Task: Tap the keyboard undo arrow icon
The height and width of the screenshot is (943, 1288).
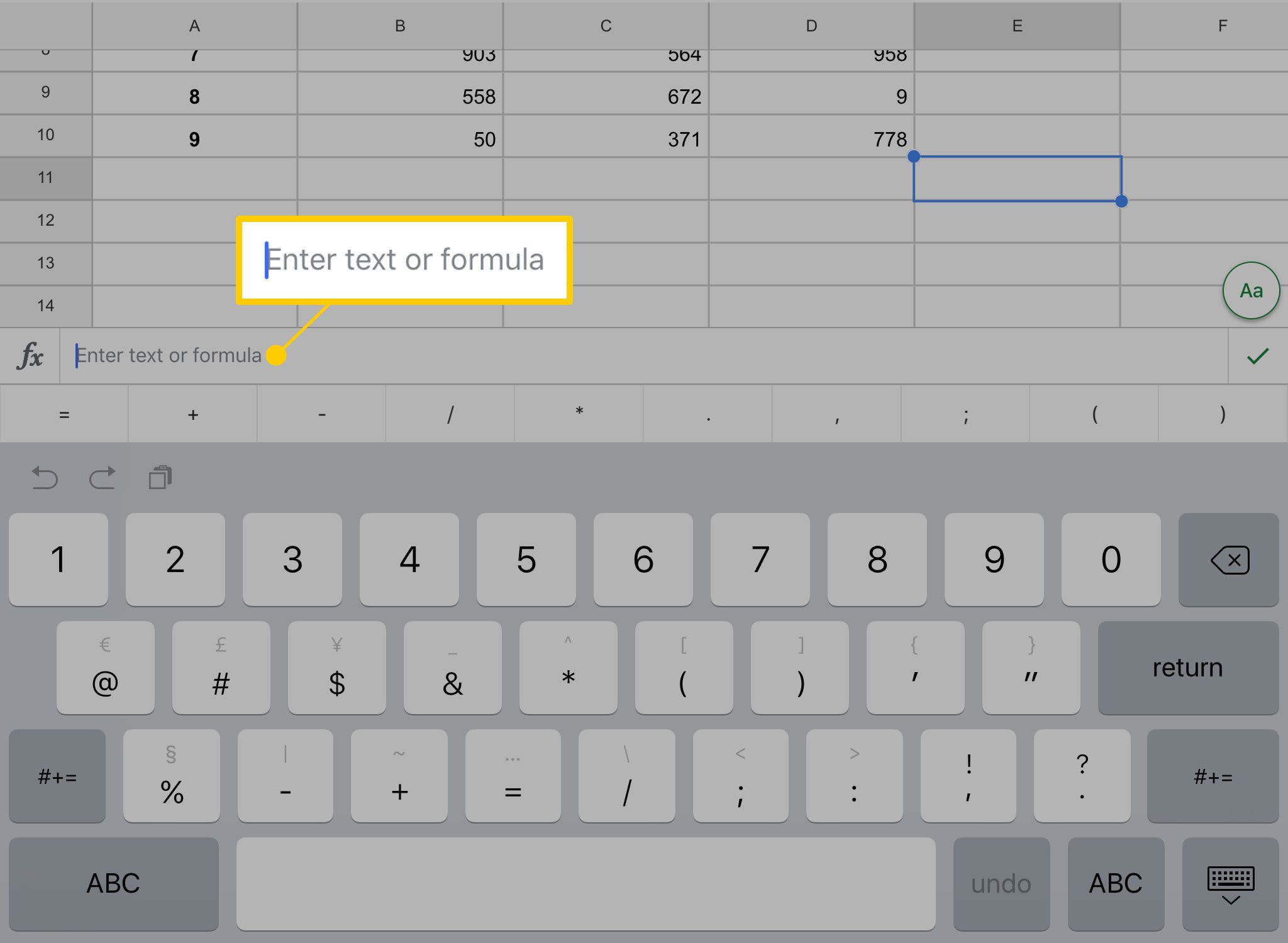Action: (45, 478)
